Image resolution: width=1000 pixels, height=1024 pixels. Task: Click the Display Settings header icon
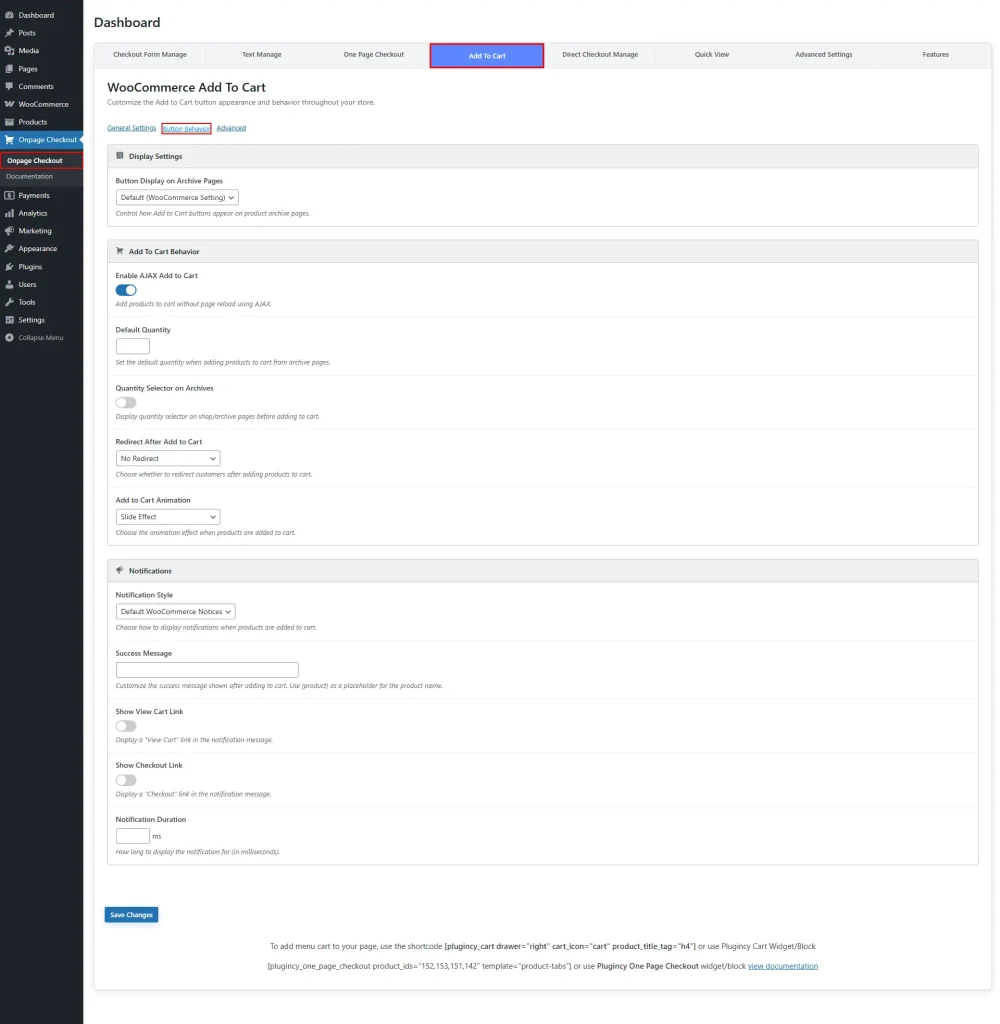(x=120, y=155)
